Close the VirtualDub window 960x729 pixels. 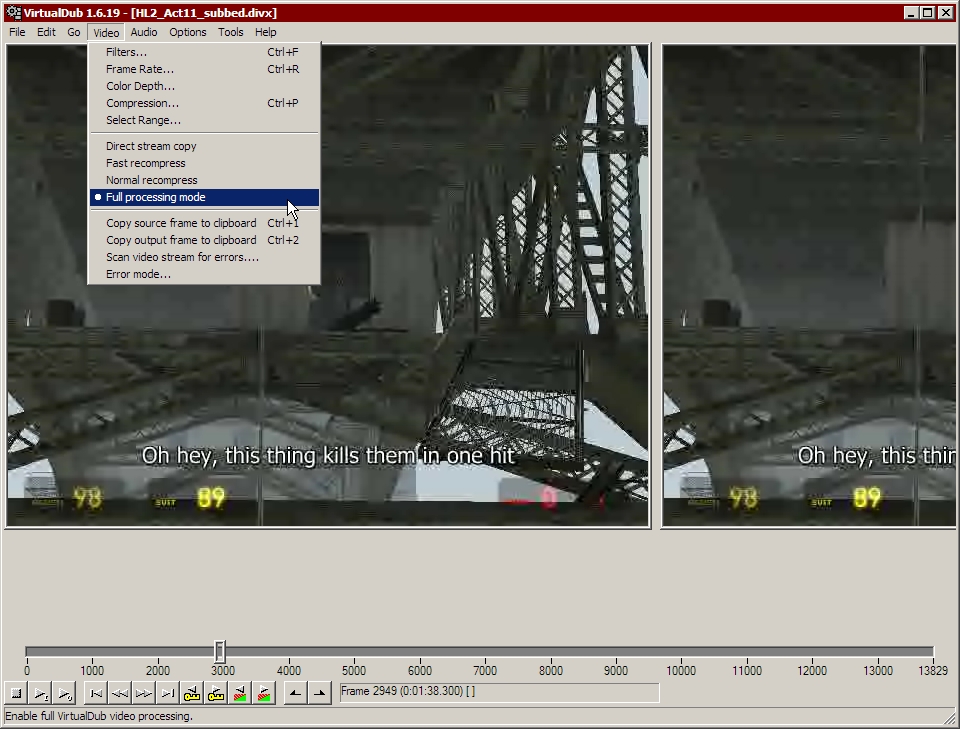pos(945,12)
